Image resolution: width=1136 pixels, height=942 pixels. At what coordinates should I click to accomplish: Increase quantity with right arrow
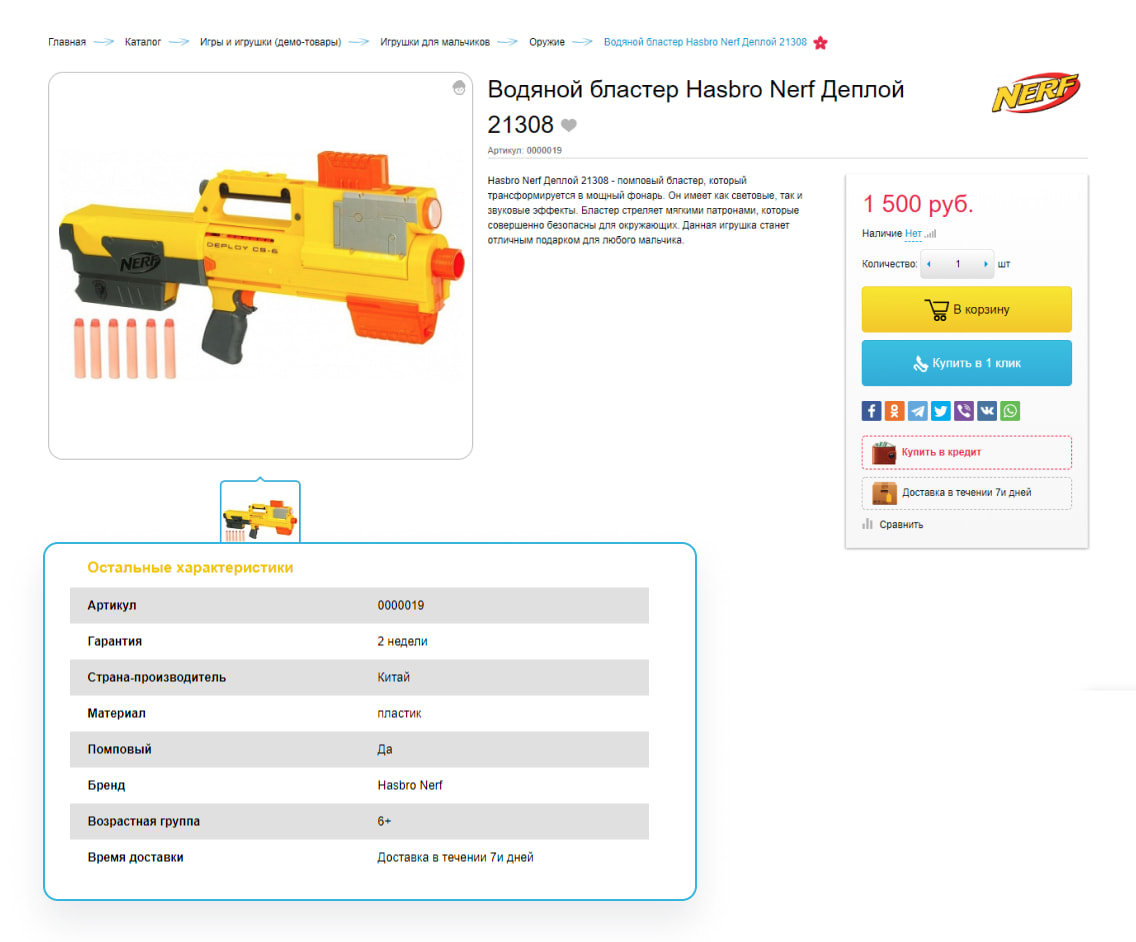point(985,264)
